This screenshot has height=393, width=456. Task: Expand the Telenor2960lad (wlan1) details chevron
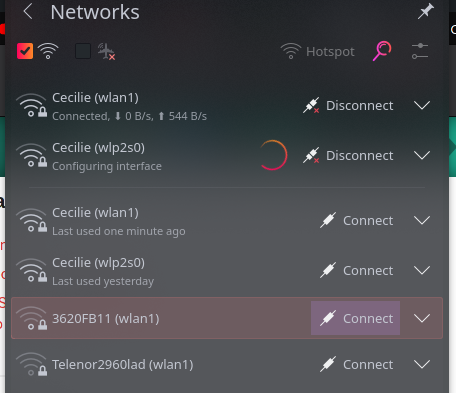[x=422, y=364]
